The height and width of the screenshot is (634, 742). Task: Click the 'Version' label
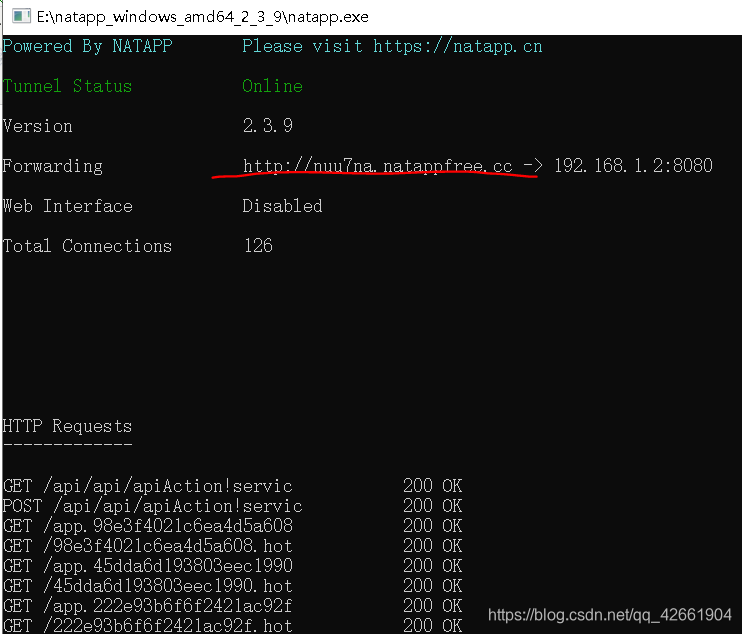pyautogui.click(x=37, y=126)
